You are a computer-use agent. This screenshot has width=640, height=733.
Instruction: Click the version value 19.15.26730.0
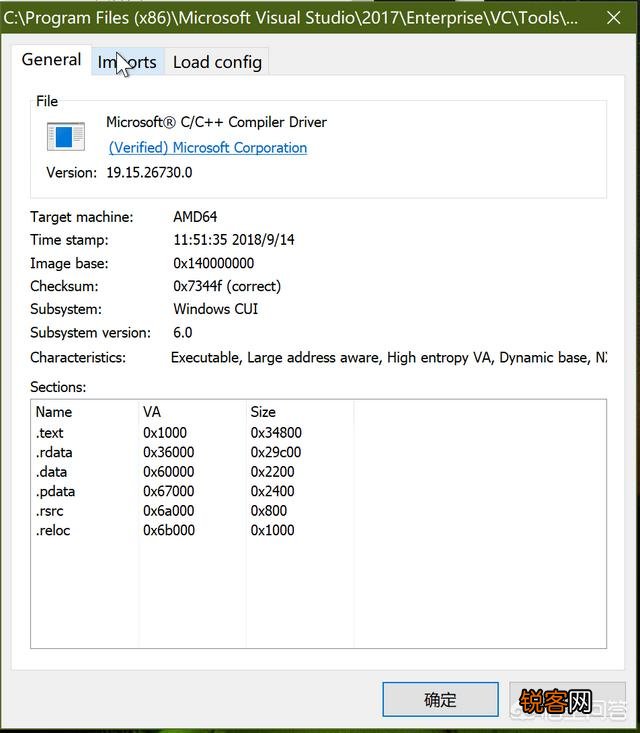(149, 172)
